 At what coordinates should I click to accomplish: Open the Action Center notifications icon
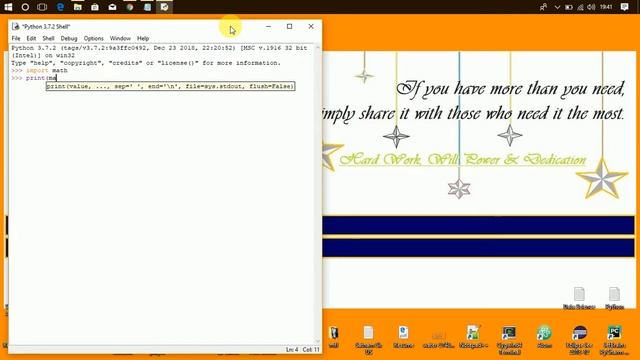tap(624, 7)
